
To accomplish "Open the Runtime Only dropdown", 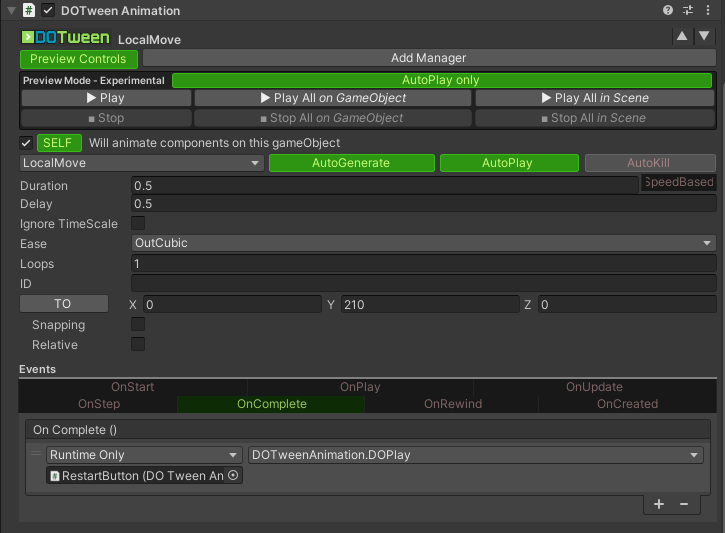I will 144,455.
